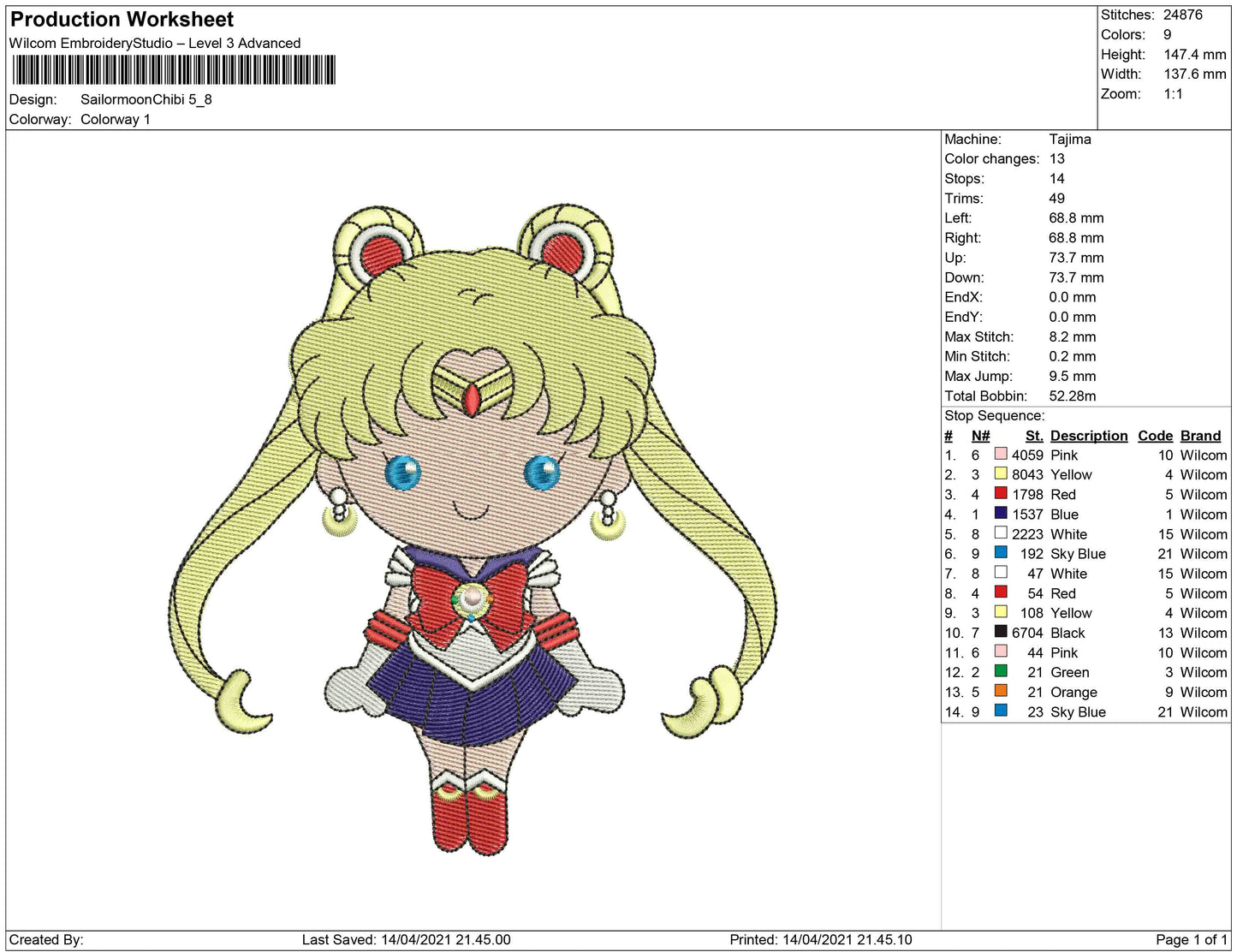This screenshot has width=1237, height=952.
Task: Select the "Orange" description in stop 13
Action: tap(1073, 692)
